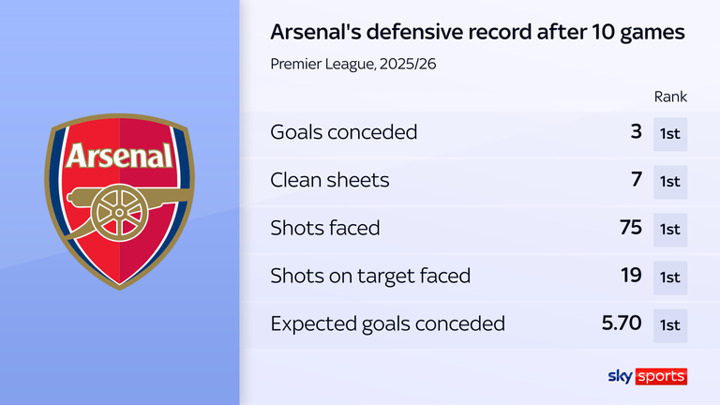
Task: Click the Shots on target faced label
Action: 371,277
